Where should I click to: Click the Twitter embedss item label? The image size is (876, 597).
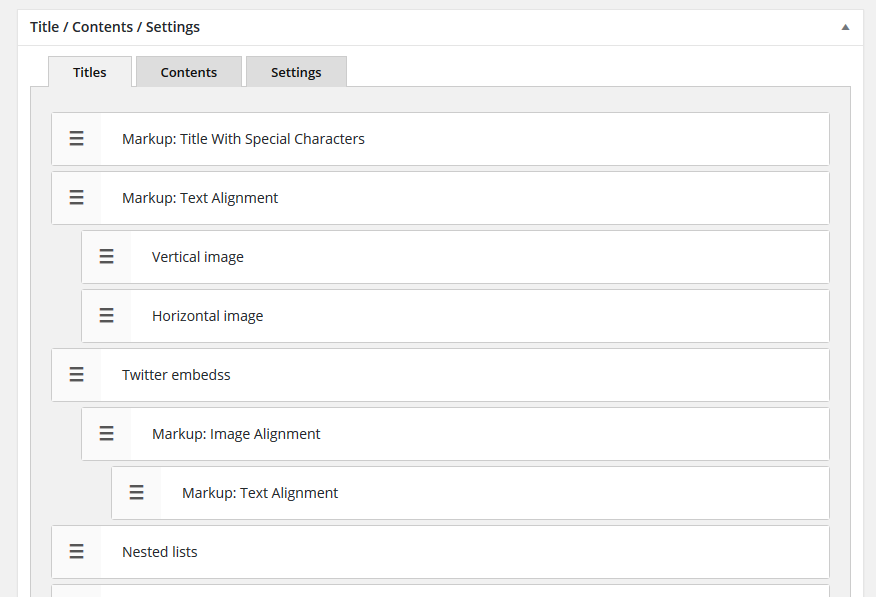click(x=176, y=375)
